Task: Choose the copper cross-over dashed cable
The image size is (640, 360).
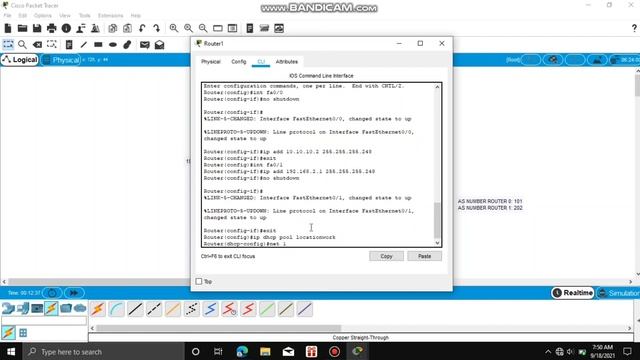Action: coord(154,309)
